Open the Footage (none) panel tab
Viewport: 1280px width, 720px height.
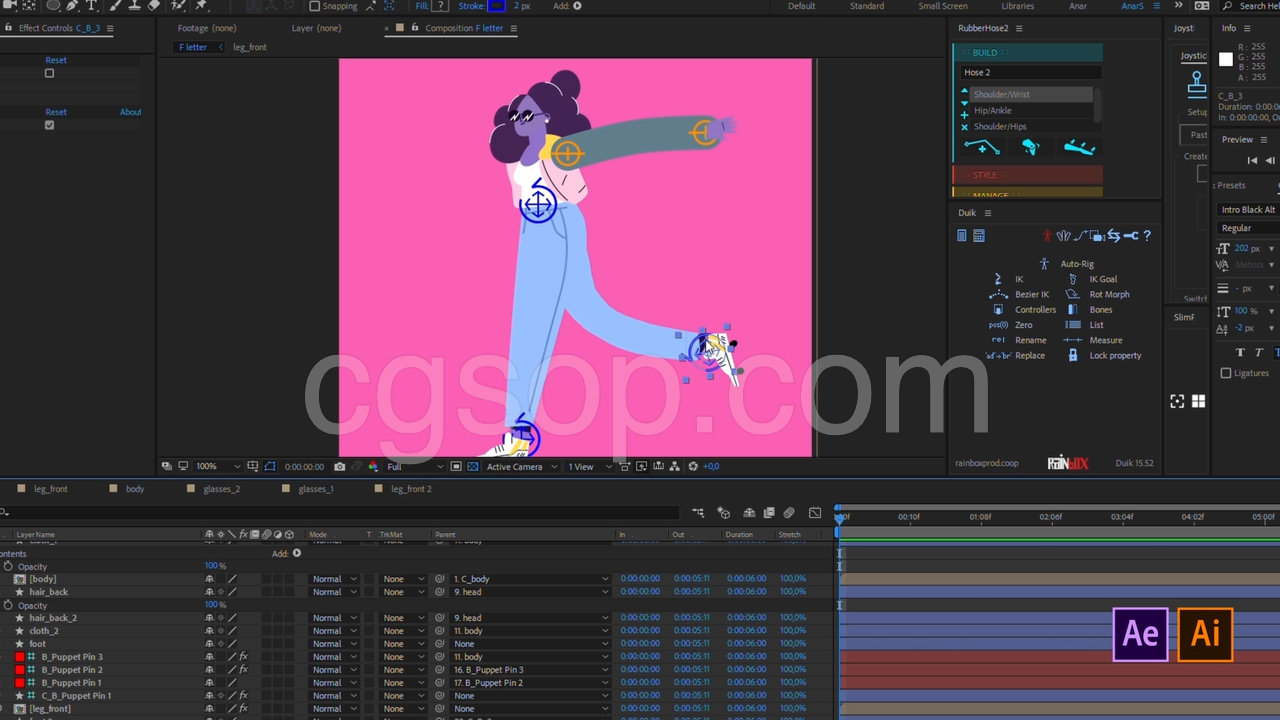pos(207,28)
